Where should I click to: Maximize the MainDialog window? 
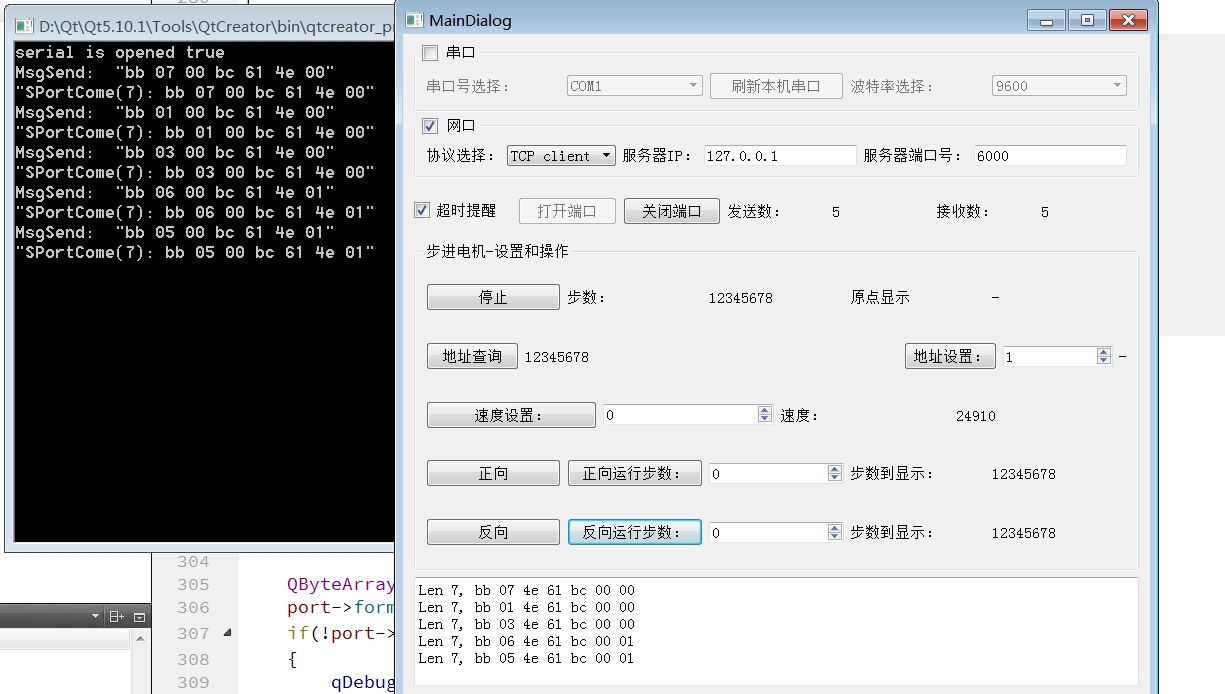[x=1087, y=20]
